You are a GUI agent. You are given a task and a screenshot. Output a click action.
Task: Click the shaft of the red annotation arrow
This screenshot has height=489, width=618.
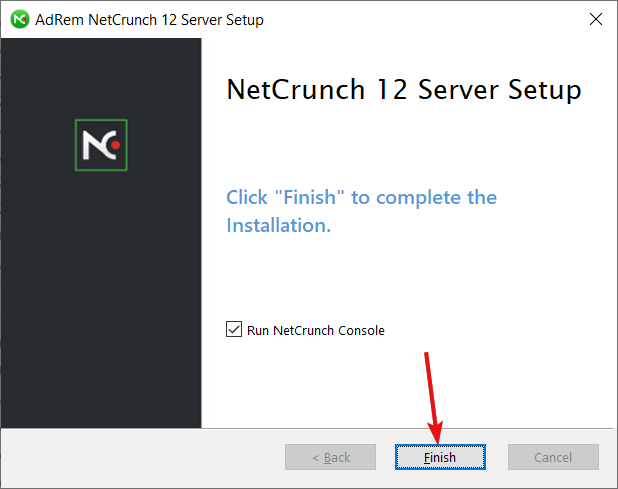430,388
